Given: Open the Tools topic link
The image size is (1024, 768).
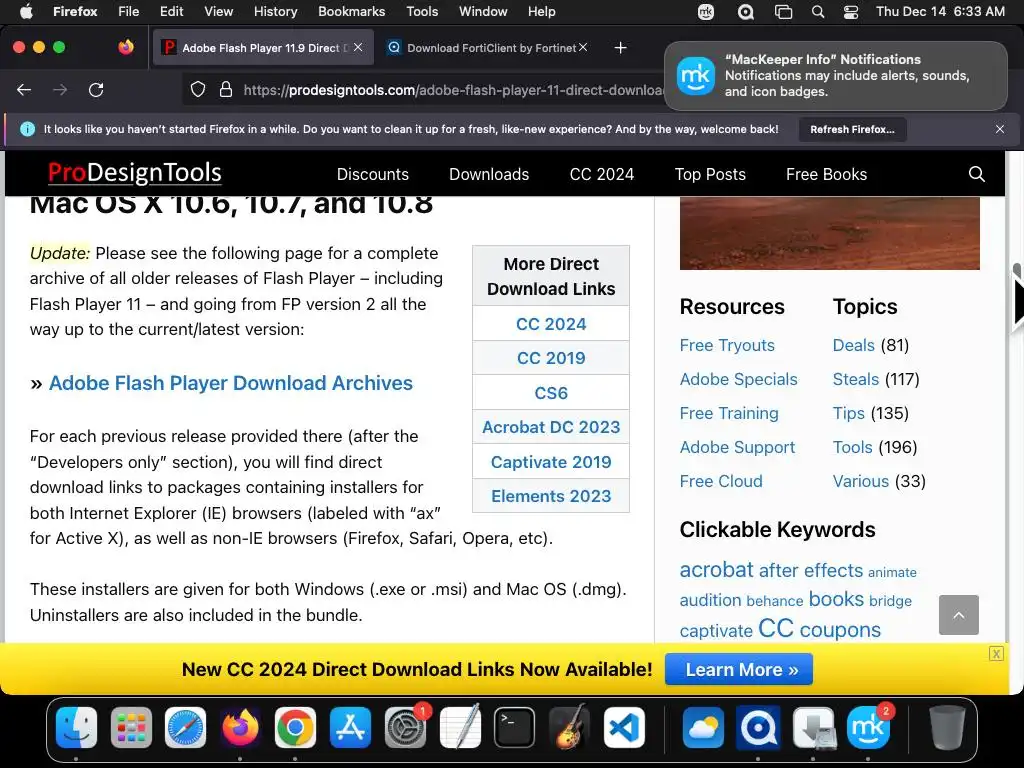Looking at the screenshot, I should pyautogui.click(x=852, y=447).
